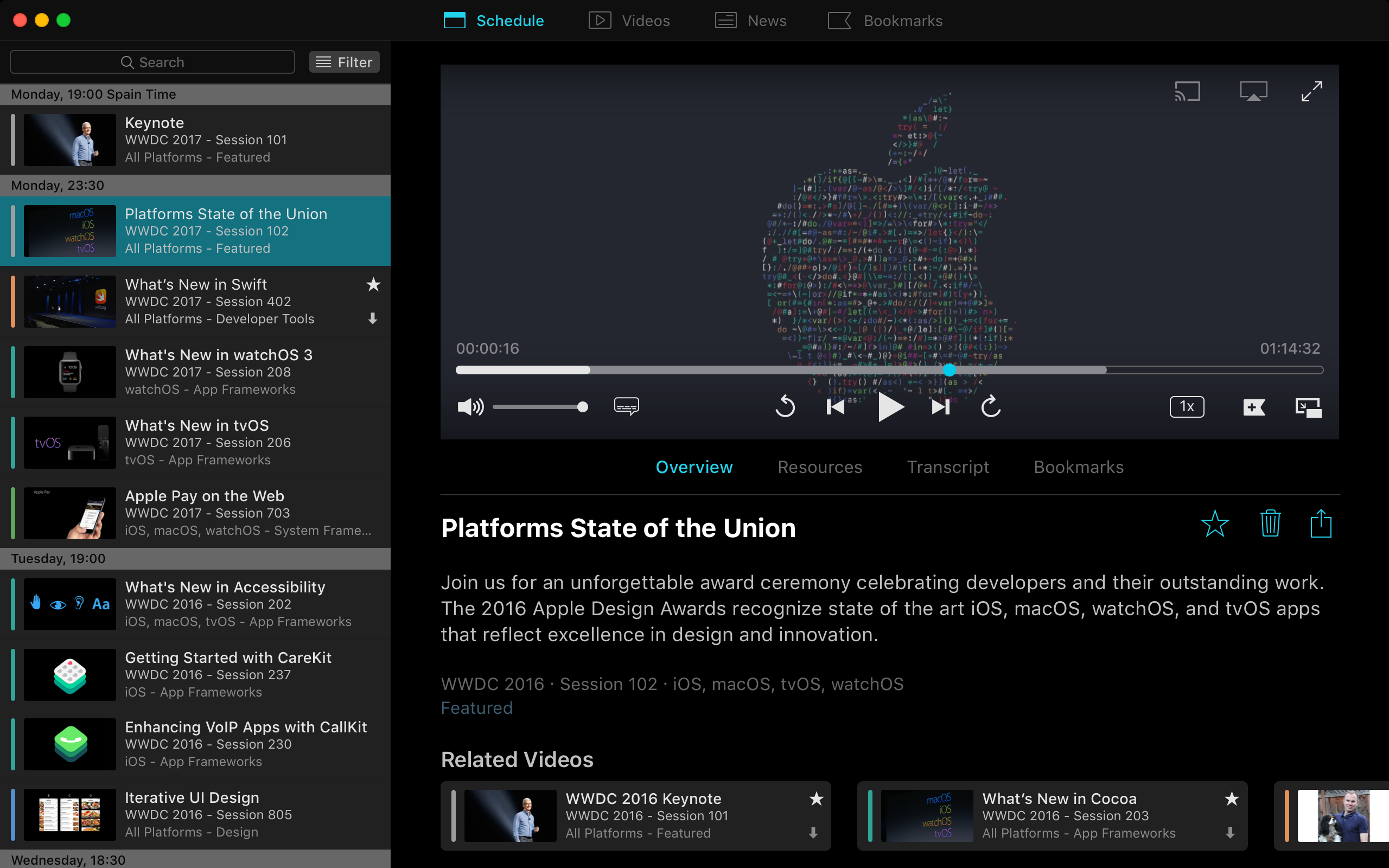The width and height of the screenshot is (1389, 868).
Task: Select the Keynote session in the sidebar
Action: tap(195, 139)
